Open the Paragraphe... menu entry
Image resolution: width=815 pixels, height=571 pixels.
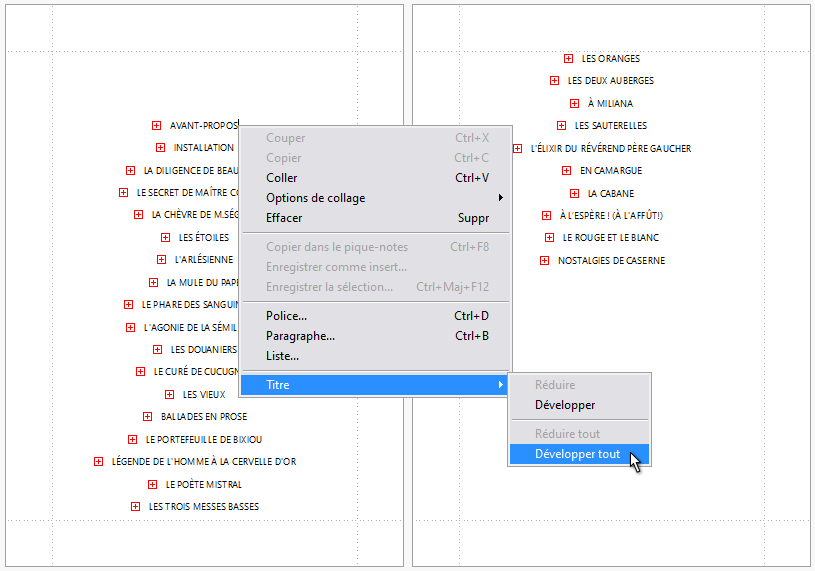(x=300, y=336)
